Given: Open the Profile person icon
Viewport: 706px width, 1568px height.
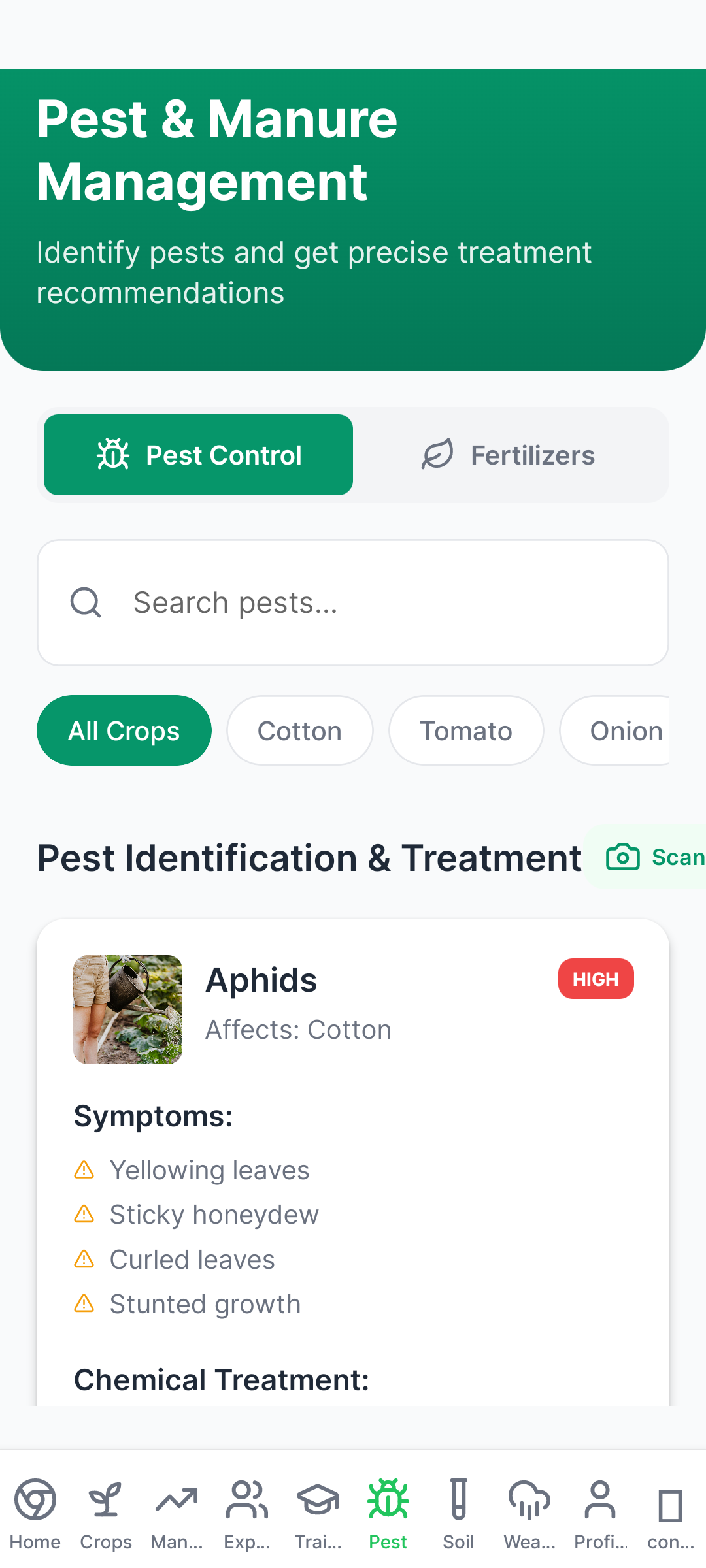Looking at the screenshot, I should pos(600,1499).
